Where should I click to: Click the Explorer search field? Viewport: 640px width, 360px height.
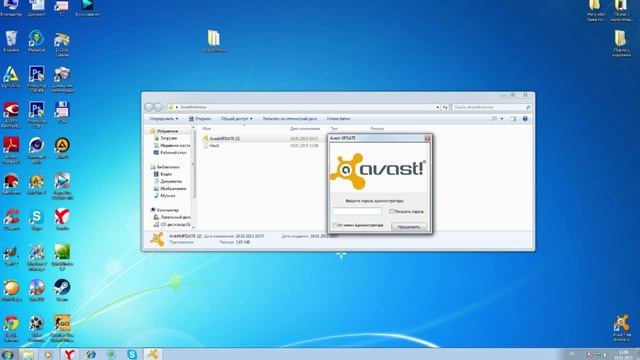click(491, 107)
